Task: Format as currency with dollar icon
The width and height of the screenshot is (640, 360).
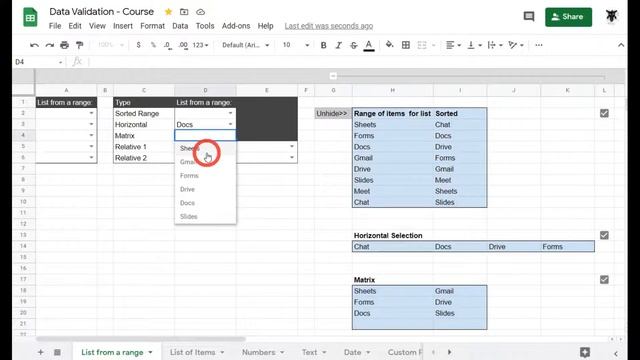Action: pyautogui.click(x=138, y=45)
